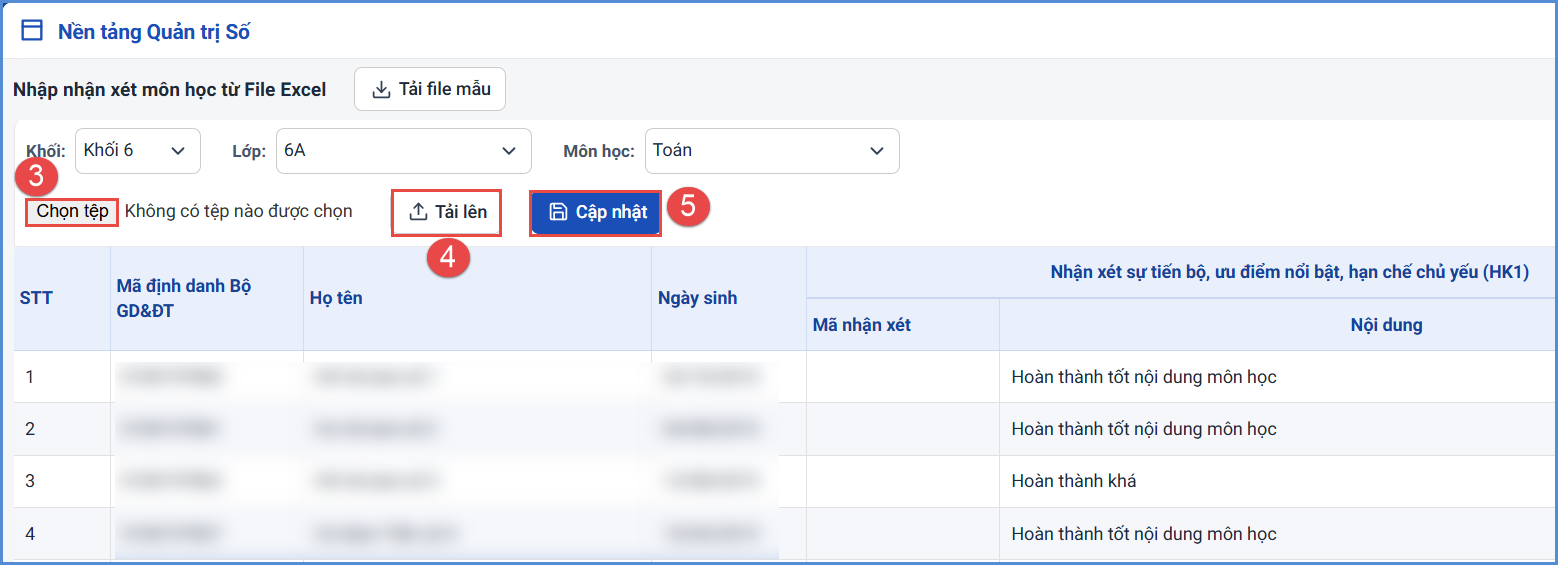Screen dimensions: 1558x565
Task: Click the comment text in row 1
Action: point(1144,377)
